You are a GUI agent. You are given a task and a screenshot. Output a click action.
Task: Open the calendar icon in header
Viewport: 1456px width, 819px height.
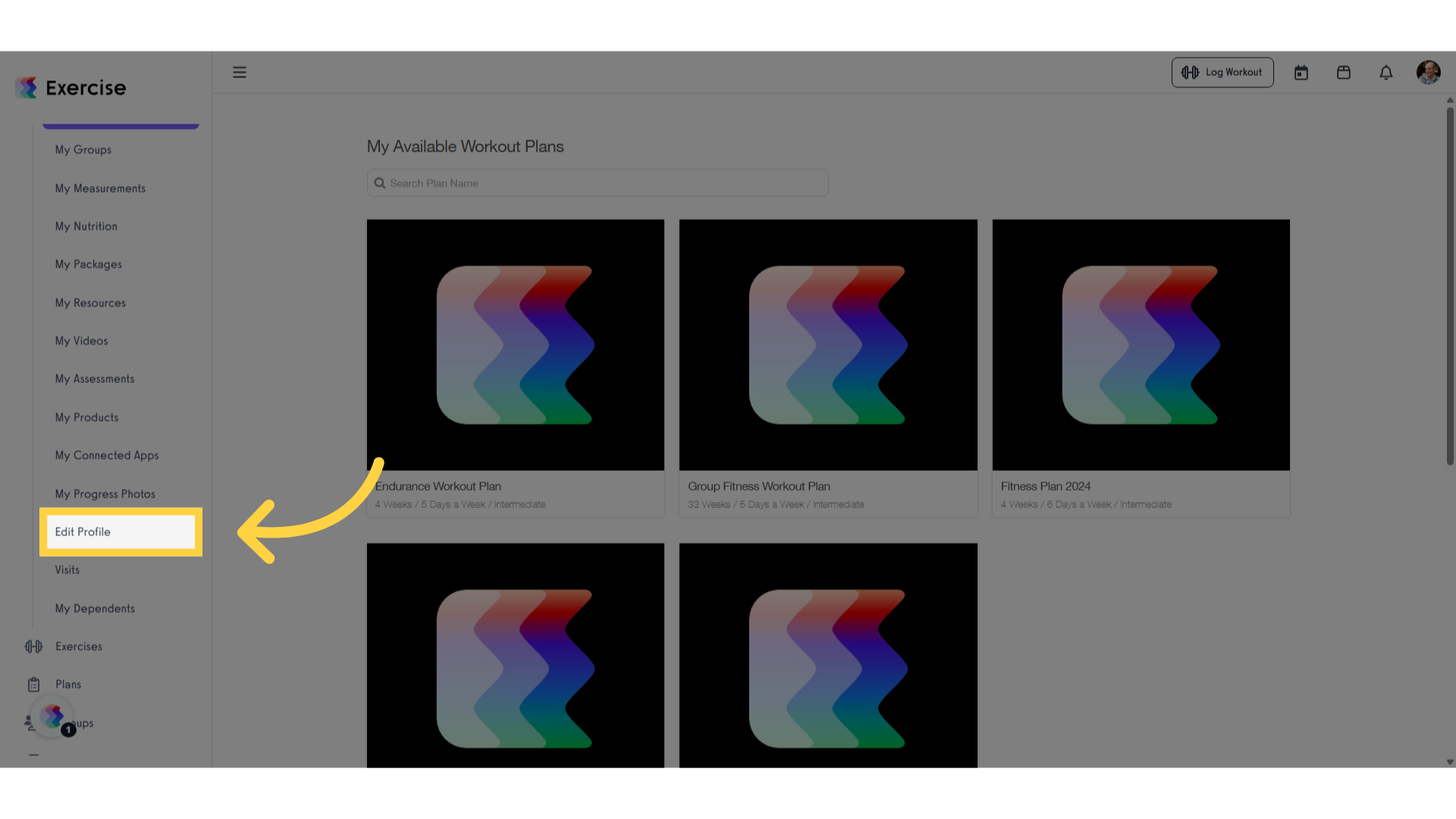(x=1301, y=73)
